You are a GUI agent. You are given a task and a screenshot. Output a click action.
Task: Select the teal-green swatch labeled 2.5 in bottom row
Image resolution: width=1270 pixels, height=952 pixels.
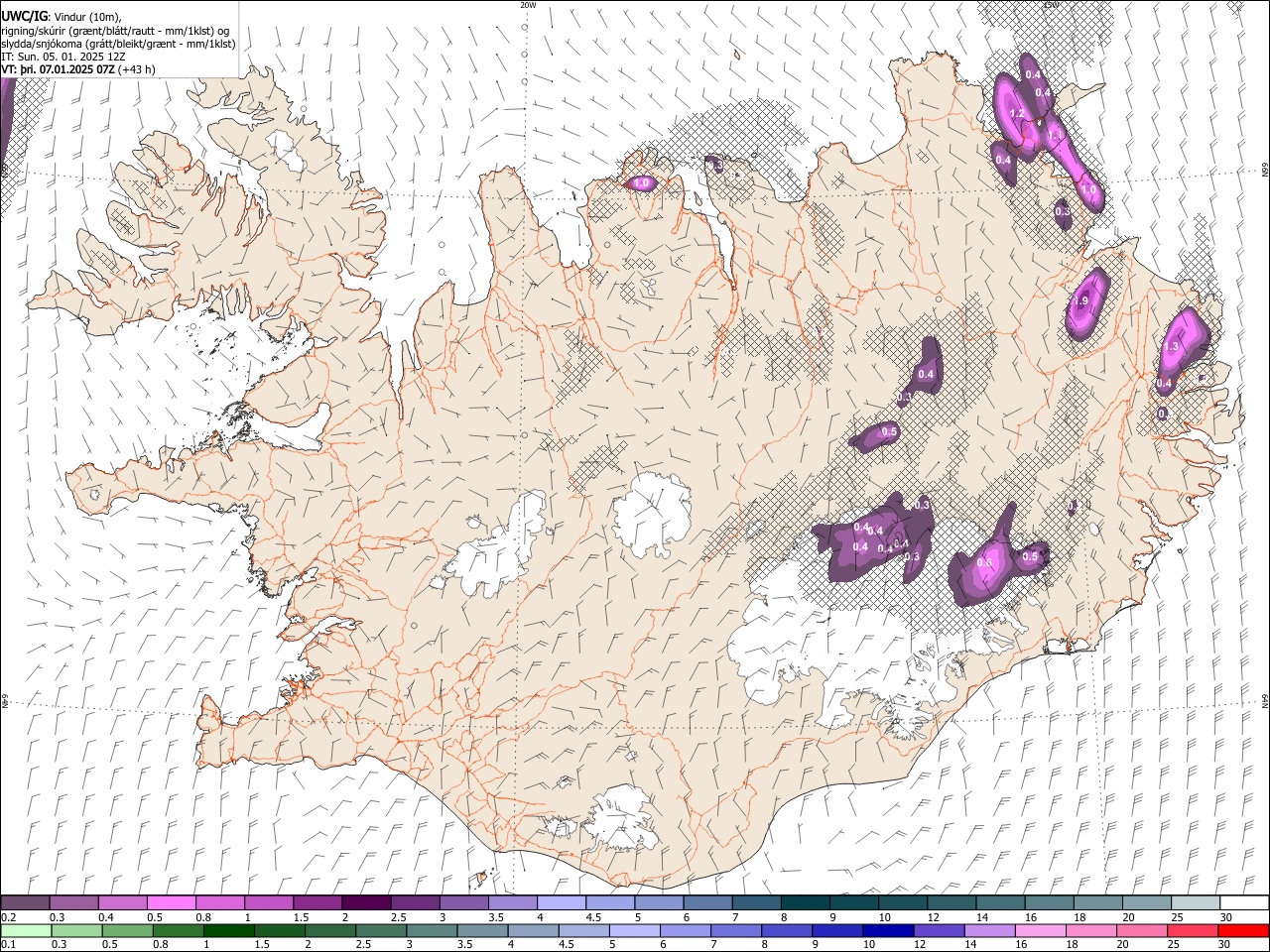point(381,931)
